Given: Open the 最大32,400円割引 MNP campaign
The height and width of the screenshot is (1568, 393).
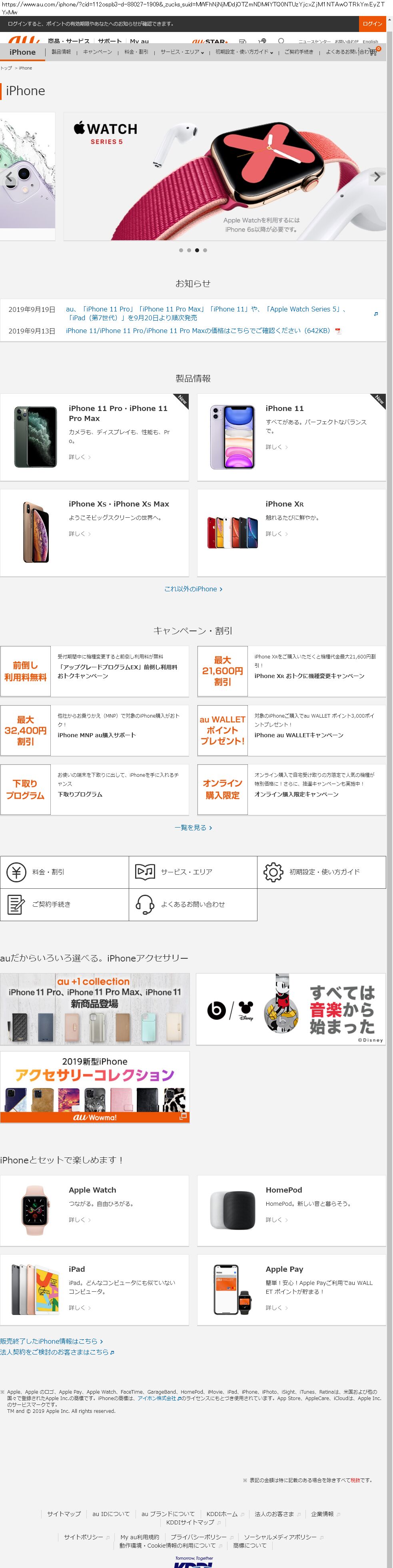Looking at the screenshot, I should (94, 730).
